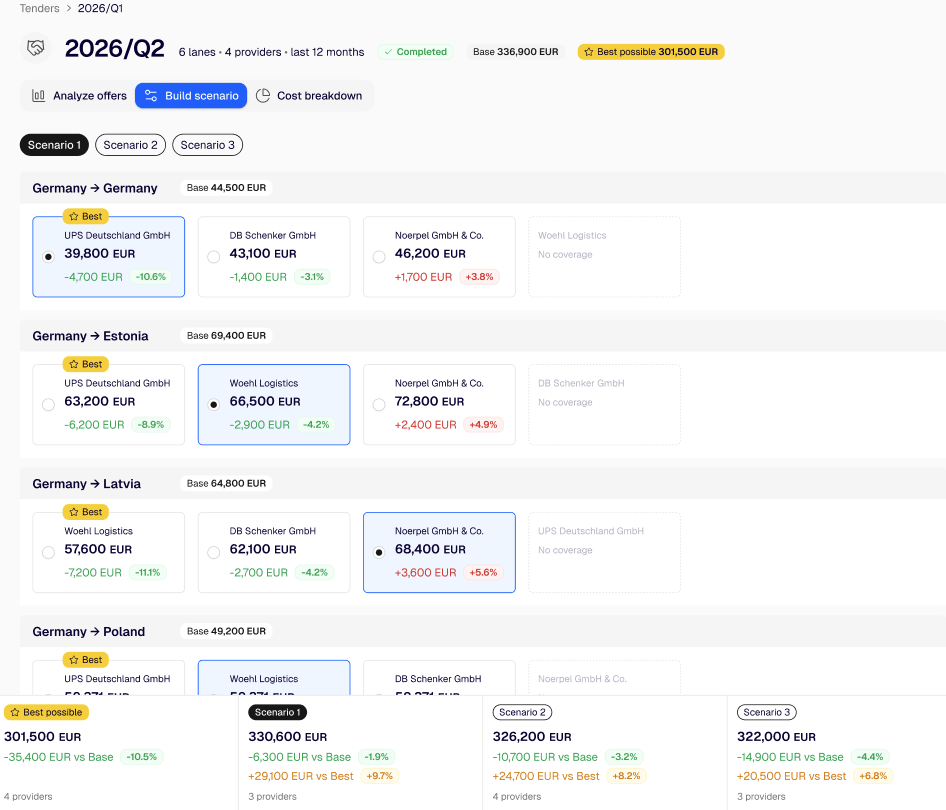Click the pie chart icon in Cost breakdown
Image resolution: width=946 pixels, height=810 pixels.
point(263,96)
